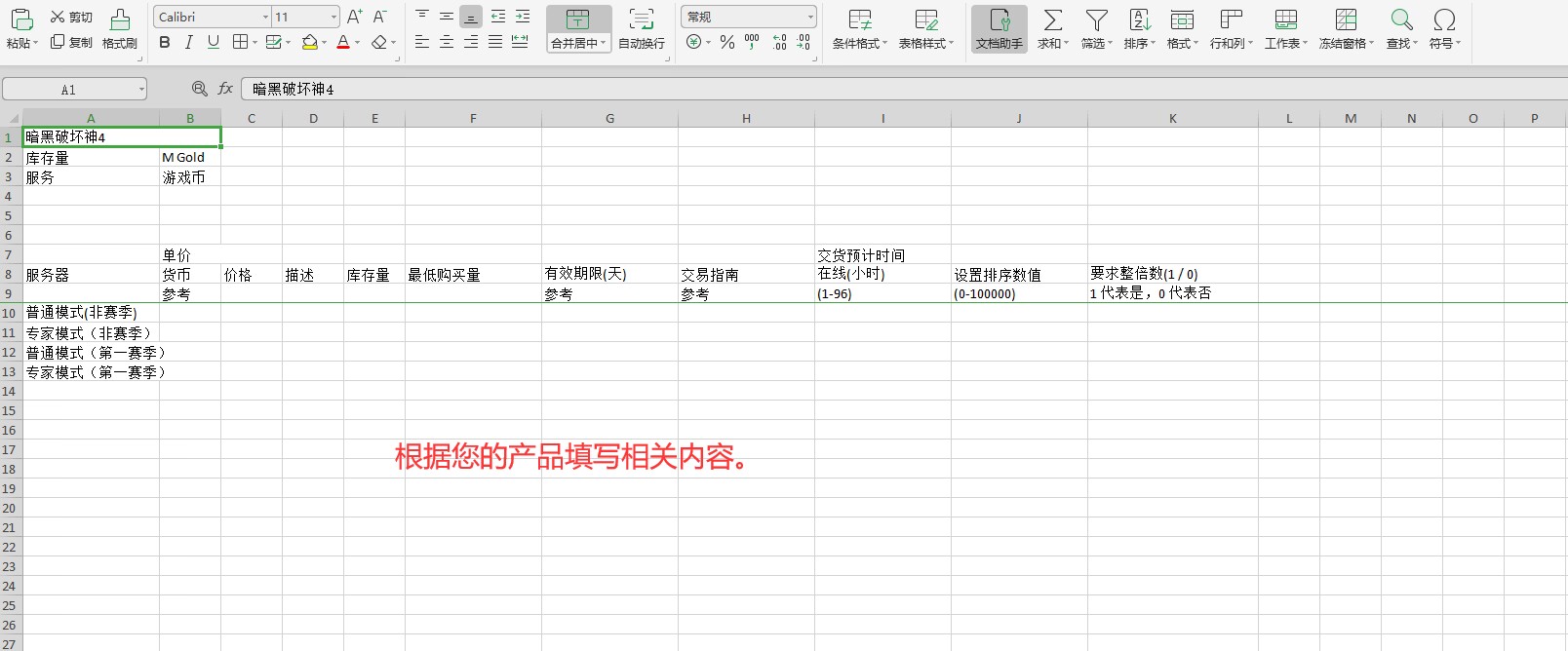Open the Sort (排序) menu
The image size is (1568, 651).
(1139, 29)
